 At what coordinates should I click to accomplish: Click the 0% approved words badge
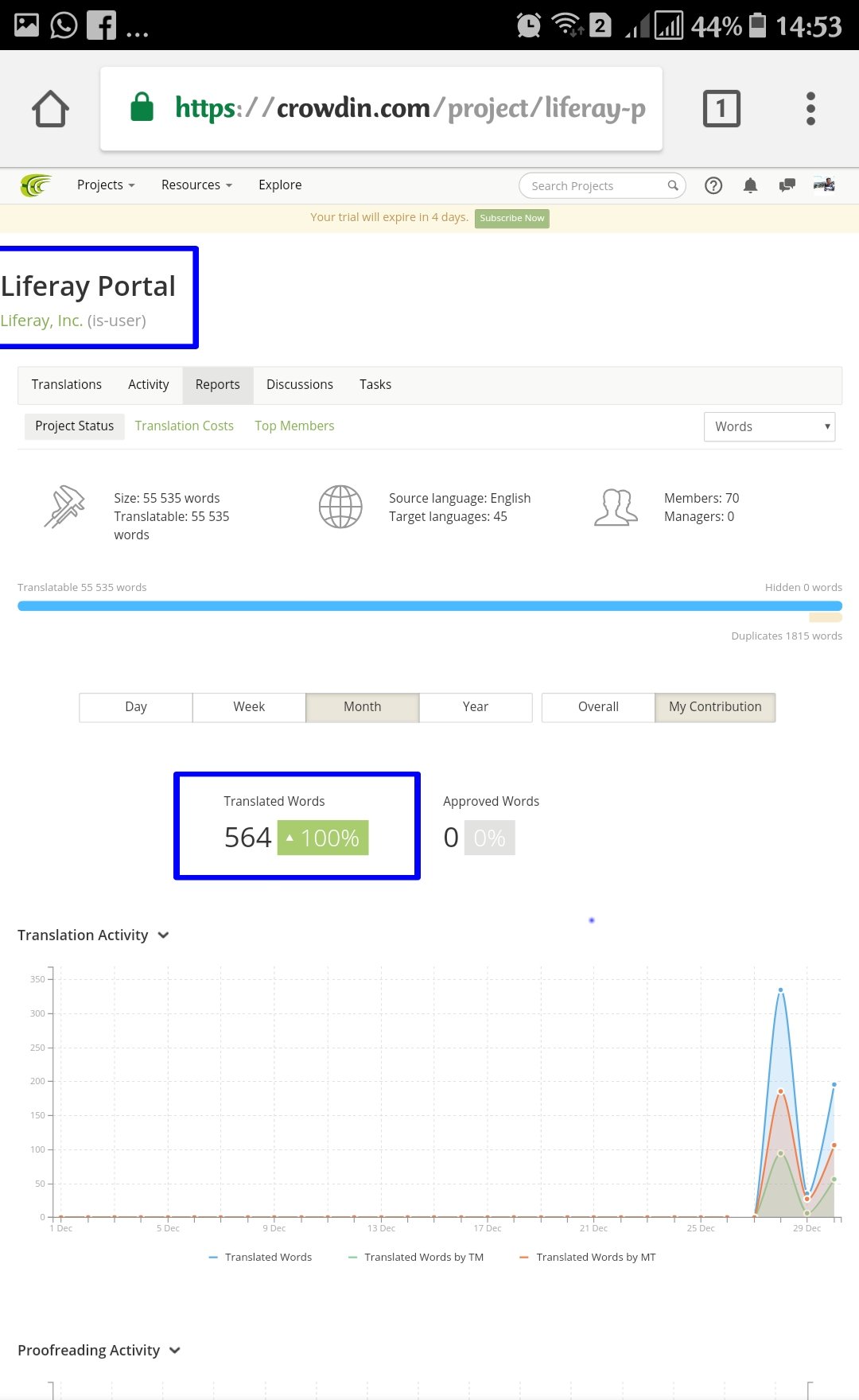point(489,838)
